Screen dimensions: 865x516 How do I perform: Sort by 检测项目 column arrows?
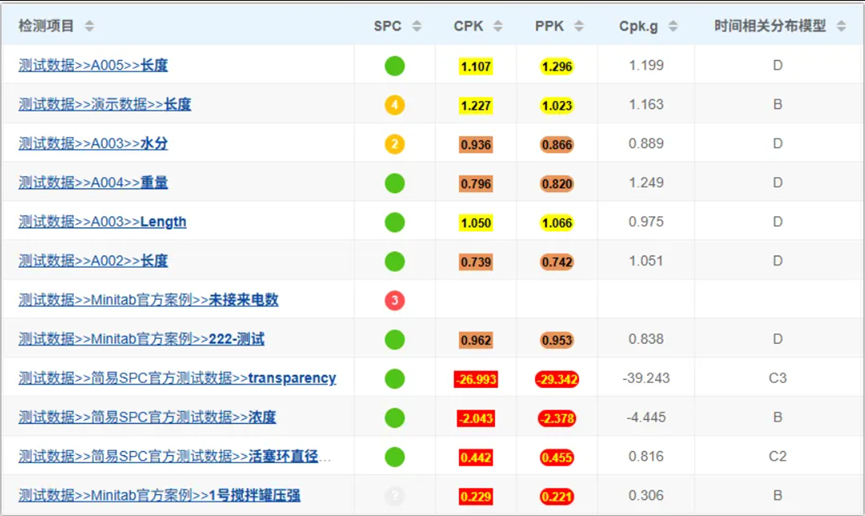[x=89, y=26]
